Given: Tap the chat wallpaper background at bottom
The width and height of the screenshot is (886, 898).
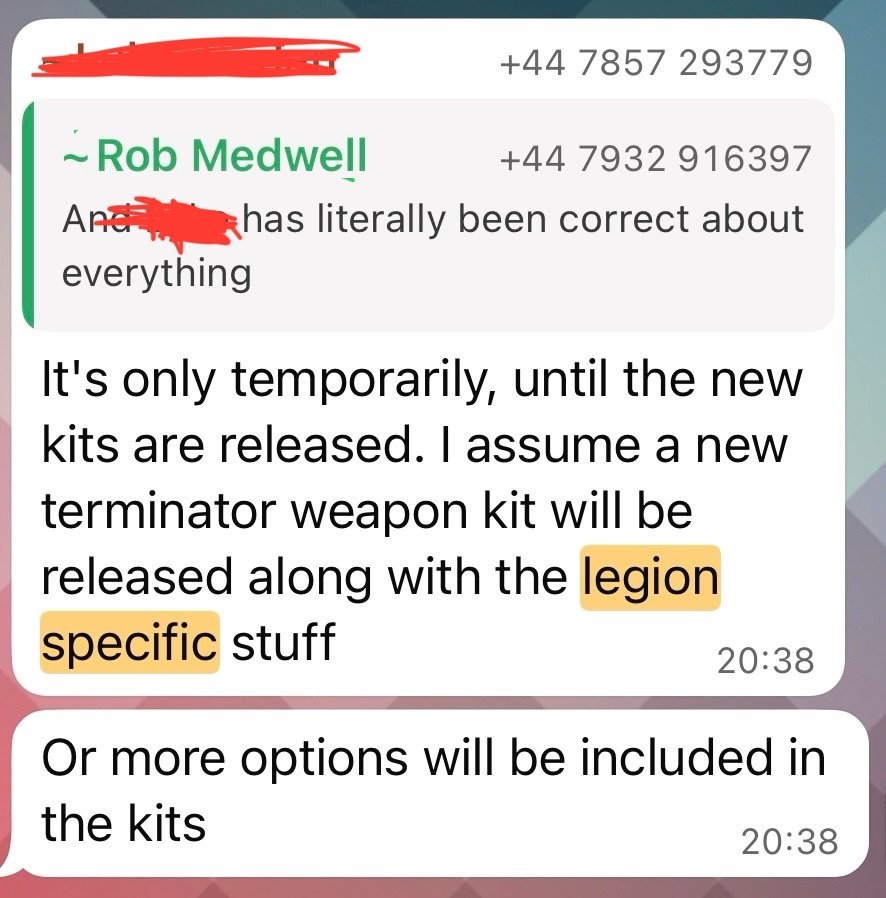Looking at the screenshot, I should [443, 888].
